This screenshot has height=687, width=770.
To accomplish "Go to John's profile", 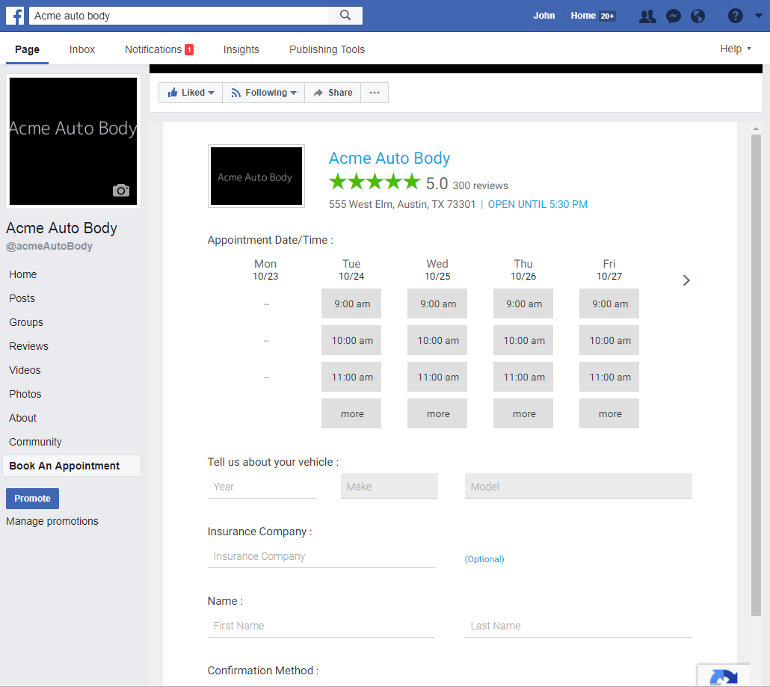I will coord(544,16).
